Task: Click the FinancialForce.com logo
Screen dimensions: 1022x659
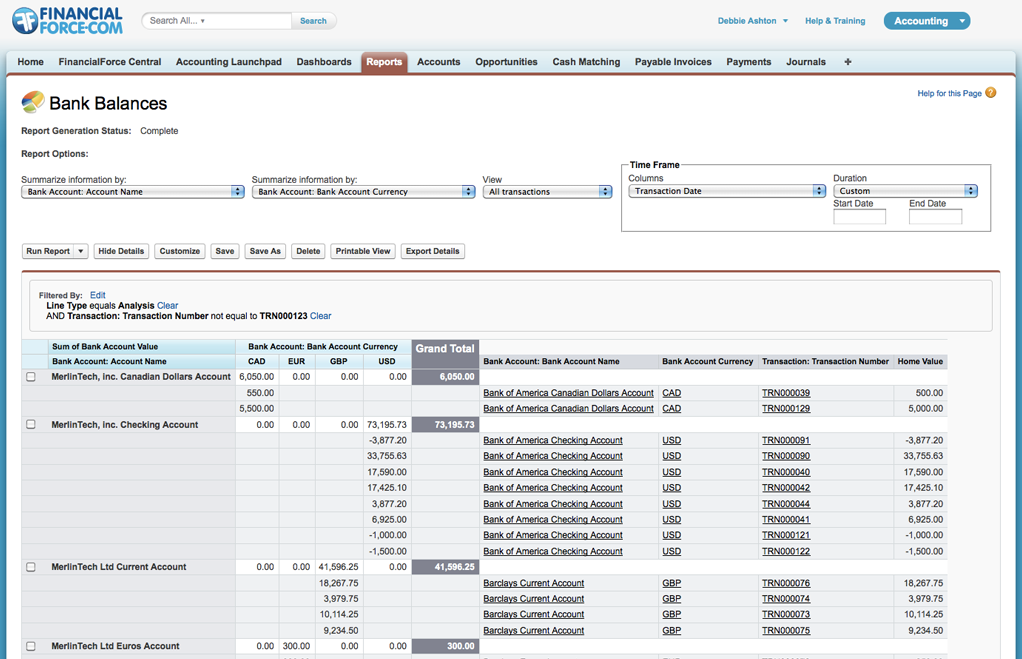Action: 67,21
